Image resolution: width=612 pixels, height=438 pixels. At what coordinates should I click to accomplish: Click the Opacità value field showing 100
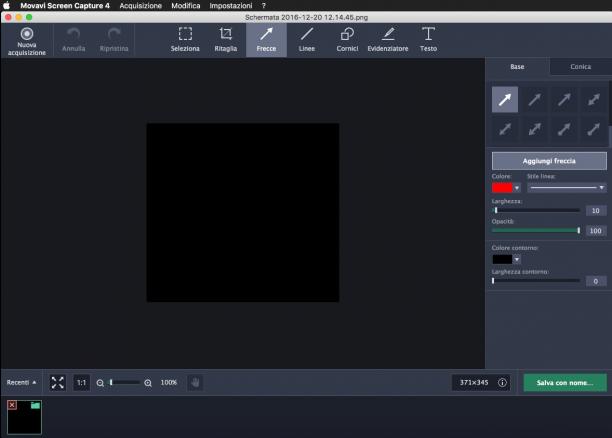point(596,231)
